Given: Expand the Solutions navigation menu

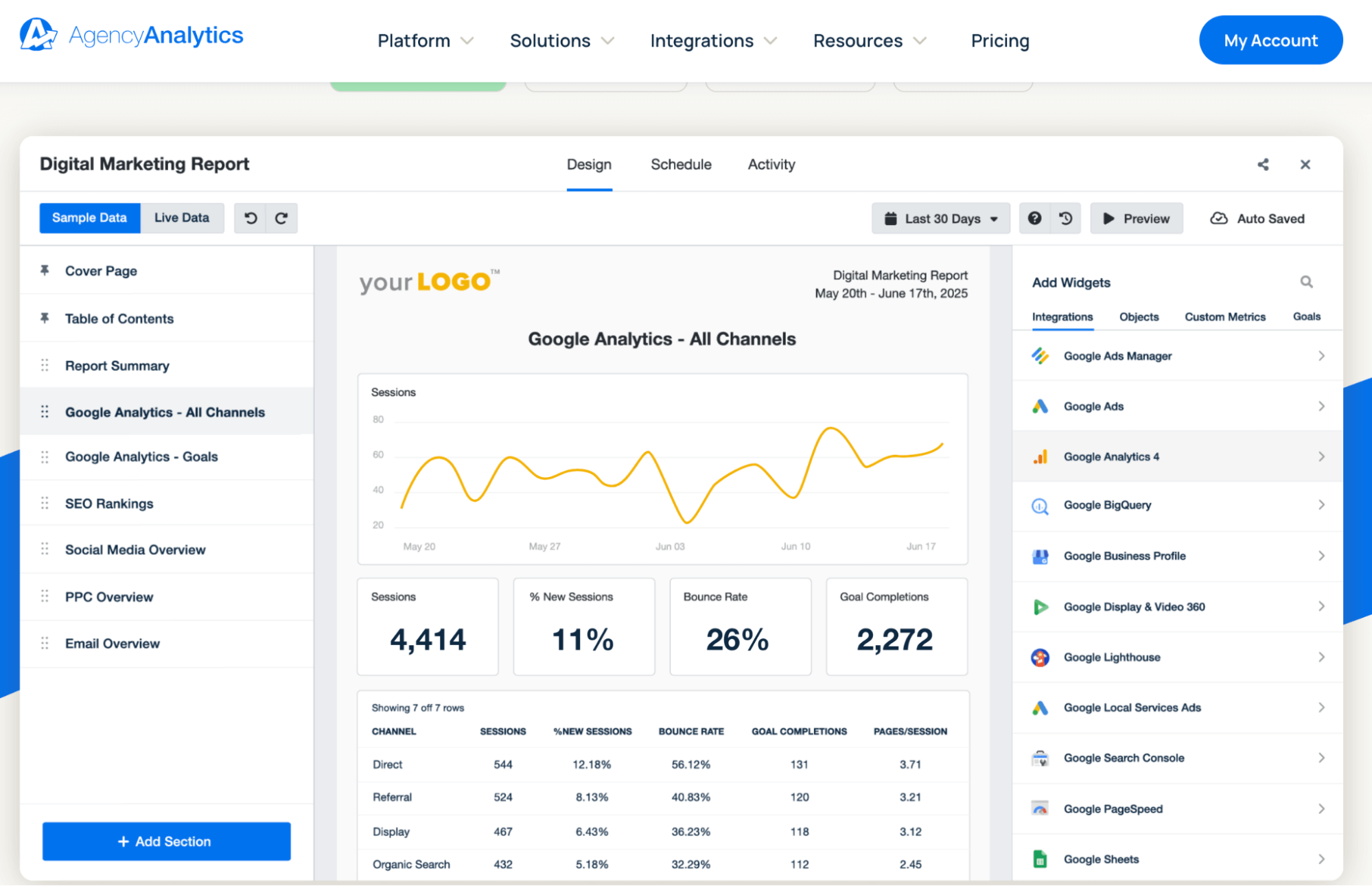Looking at the screenshot, I should pos(561,41).
